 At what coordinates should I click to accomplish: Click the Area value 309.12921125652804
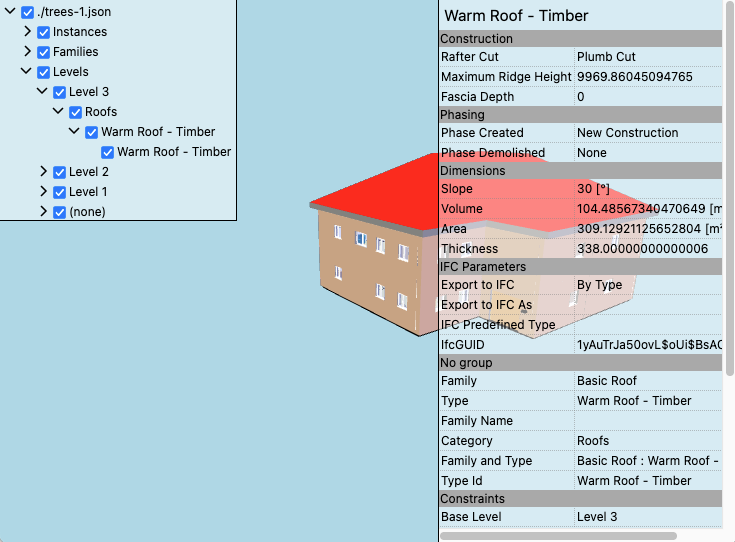coord(649,229)
